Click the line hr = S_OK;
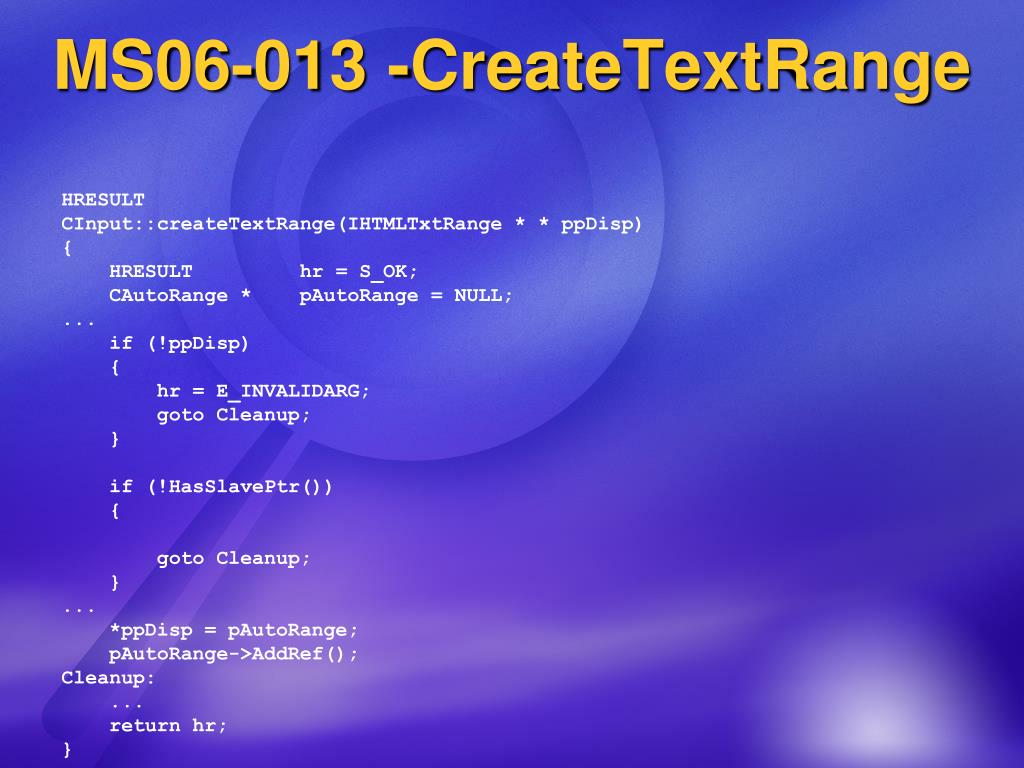 tap(358, 272)
